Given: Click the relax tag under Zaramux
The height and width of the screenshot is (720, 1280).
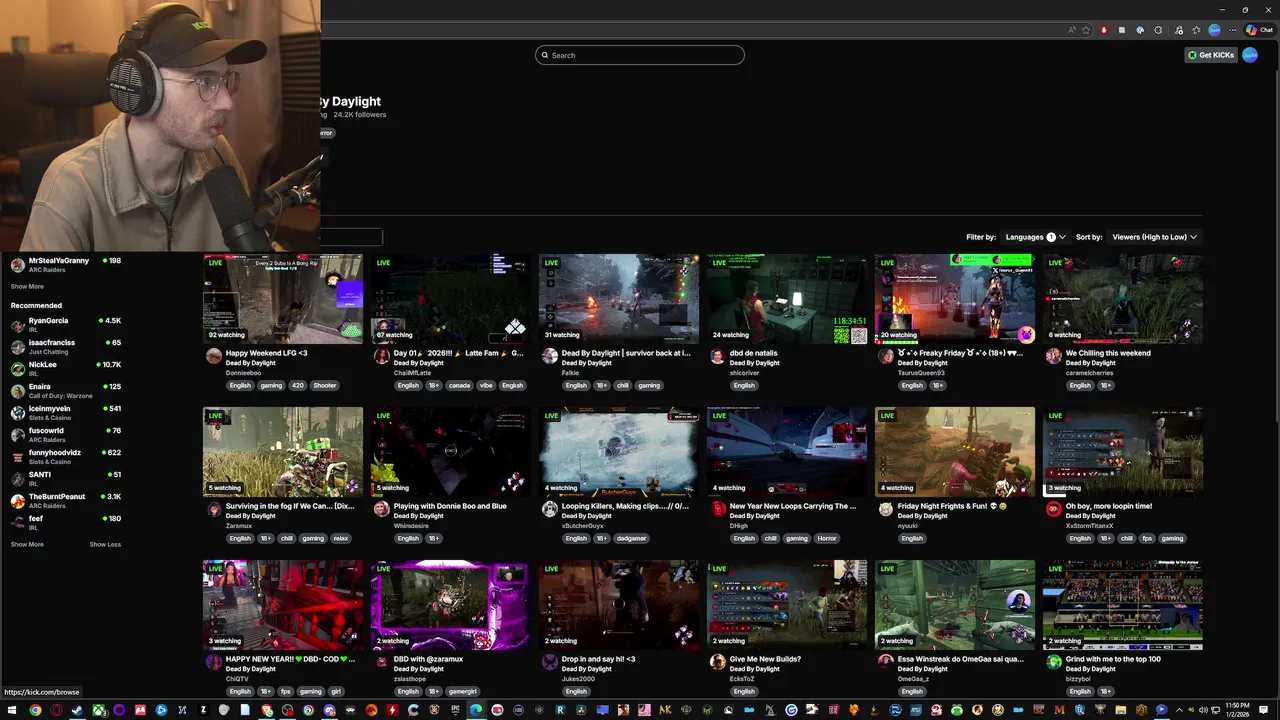Looking at the screenshot, I should pos(341,538).
